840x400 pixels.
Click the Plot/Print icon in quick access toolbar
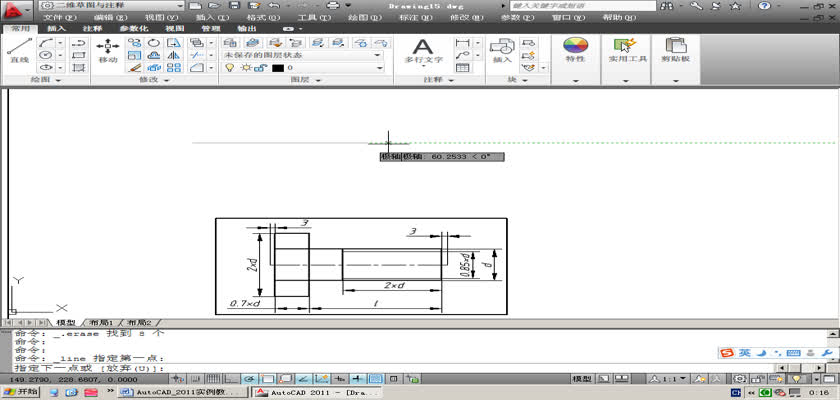click(333, 5)
